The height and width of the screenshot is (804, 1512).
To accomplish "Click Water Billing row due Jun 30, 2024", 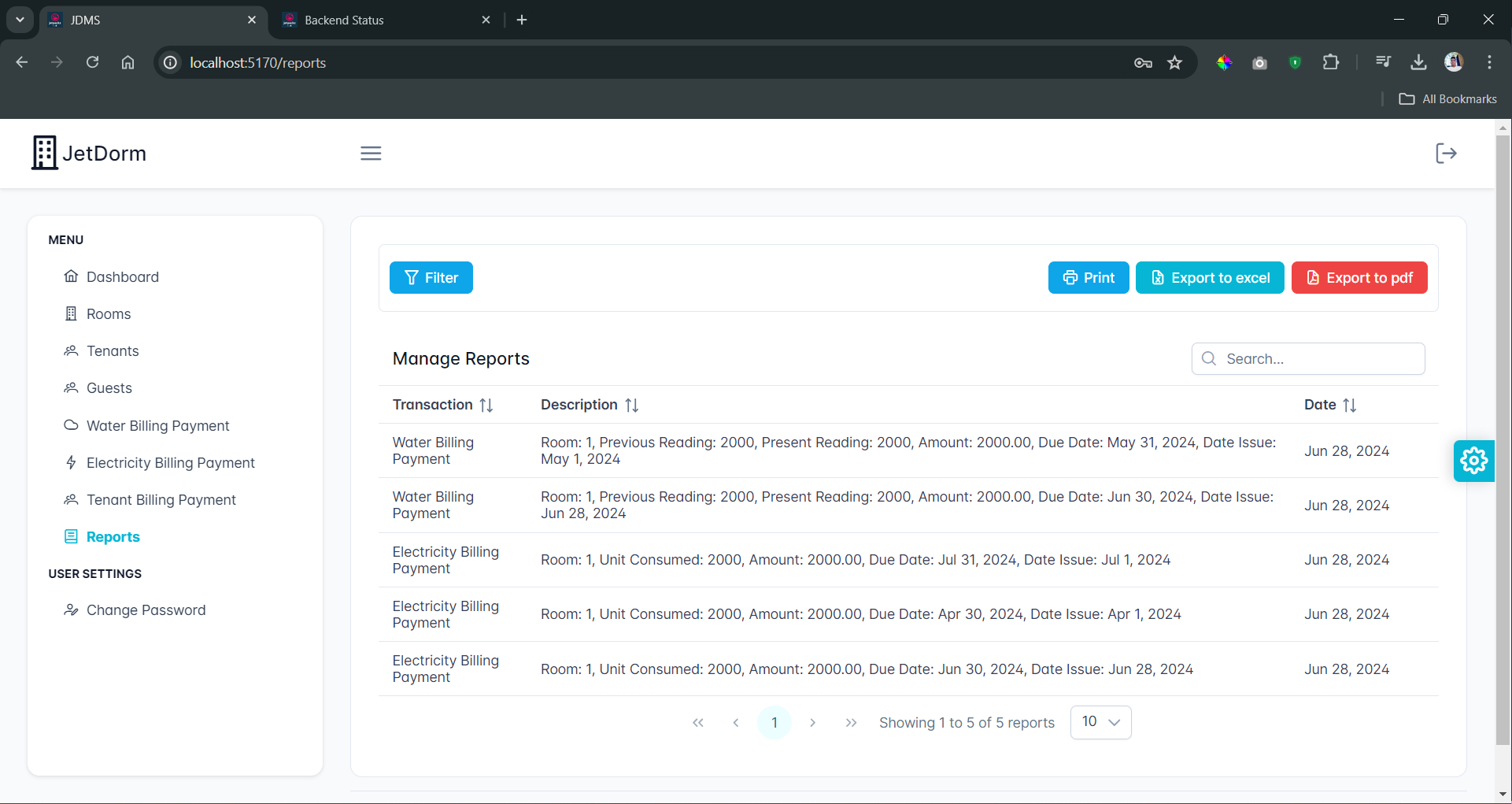I will [908, 506].
